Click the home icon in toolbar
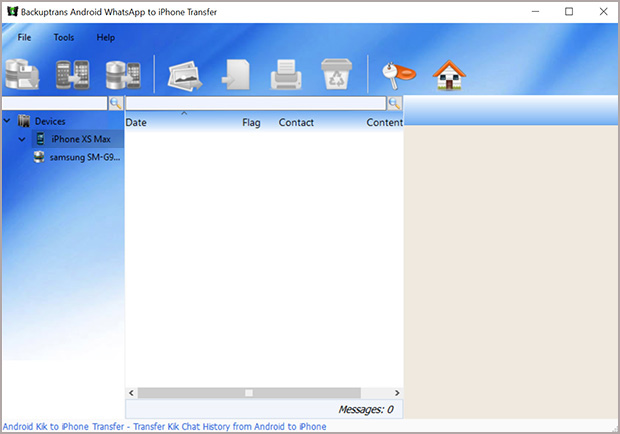 point(449,74)
